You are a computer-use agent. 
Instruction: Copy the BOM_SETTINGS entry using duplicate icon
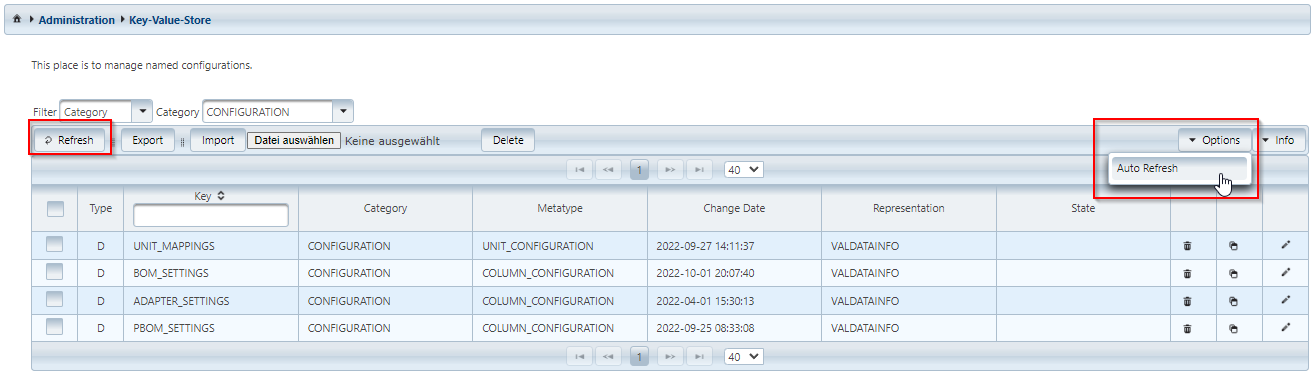point(1233,273)
